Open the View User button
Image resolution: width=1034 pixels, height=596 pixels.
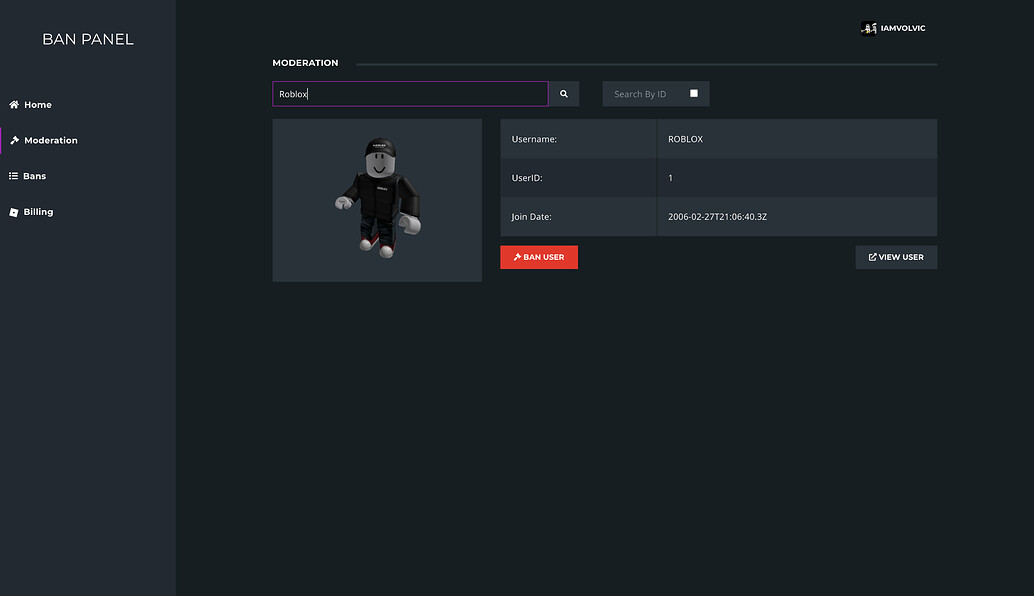point(896,257)
